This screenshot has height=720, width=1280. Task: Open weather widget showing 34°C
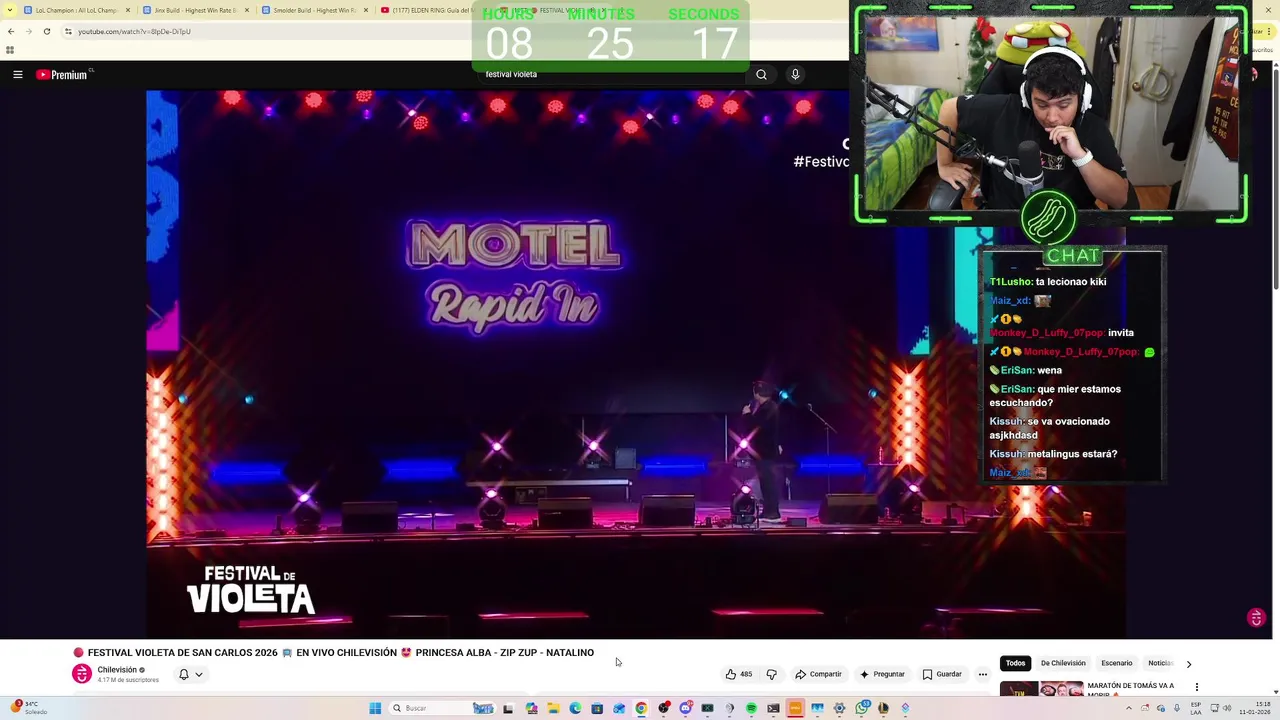(x=28, y=708)
